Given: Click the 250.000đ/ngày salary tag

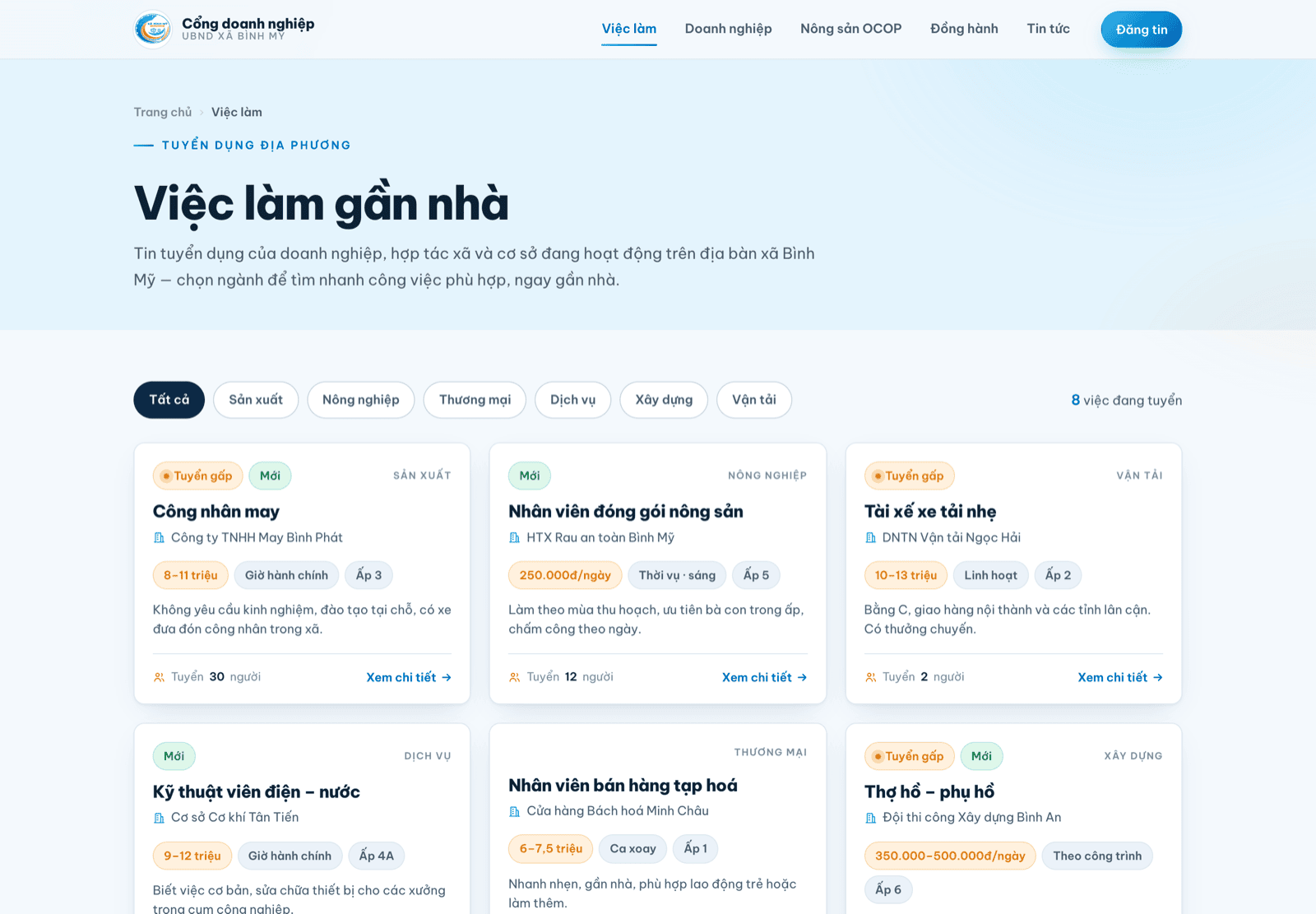Looking at the screenshot, I should click(x=565, y=575).
